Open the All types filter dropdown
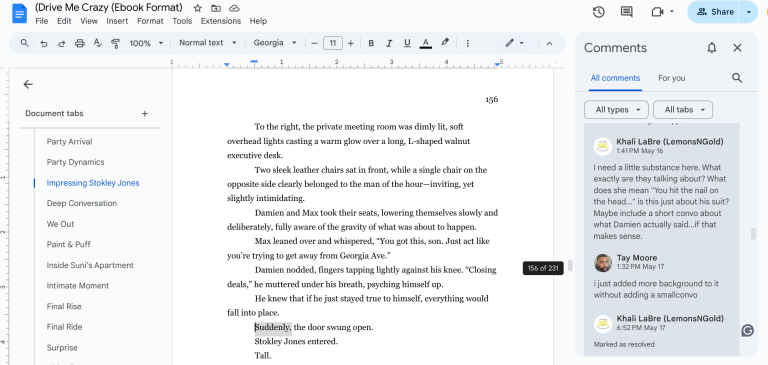Viewport: 768px width, 365px height. pyautogui.click(x=616, y=110)
